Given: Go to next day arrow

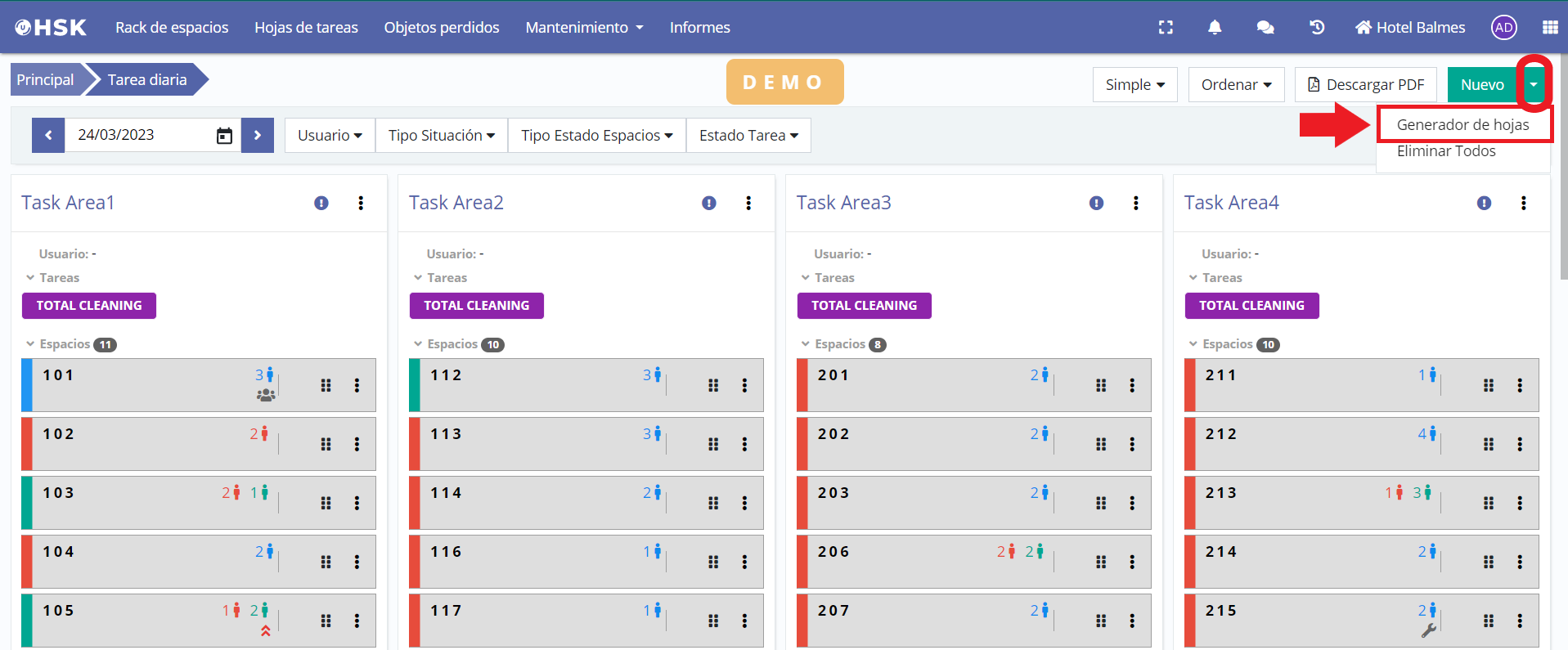Looking at the screenshot, I should point(258,136).
